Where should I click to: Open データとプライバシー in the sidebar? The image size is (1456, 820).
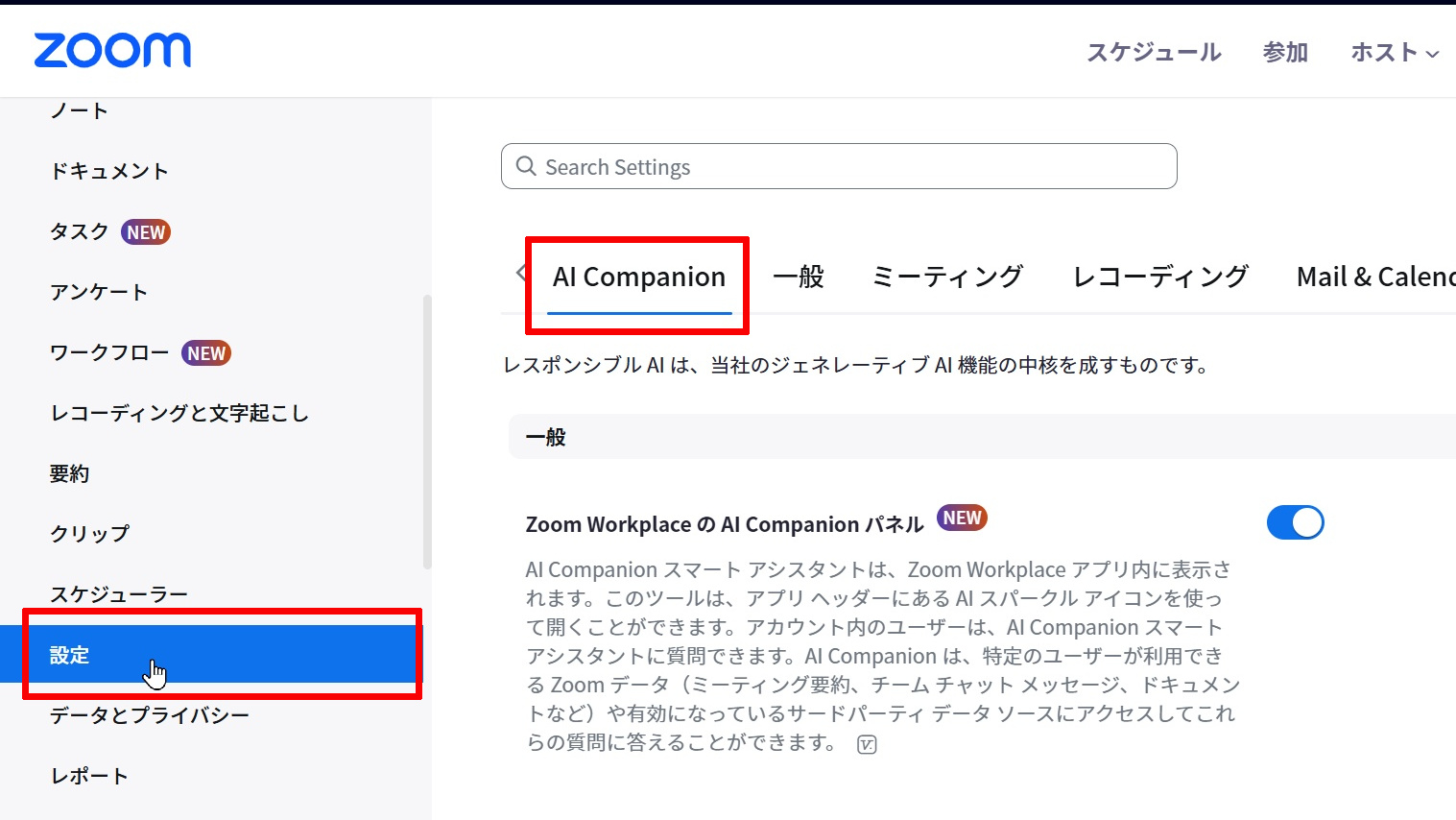pos(150,715)
